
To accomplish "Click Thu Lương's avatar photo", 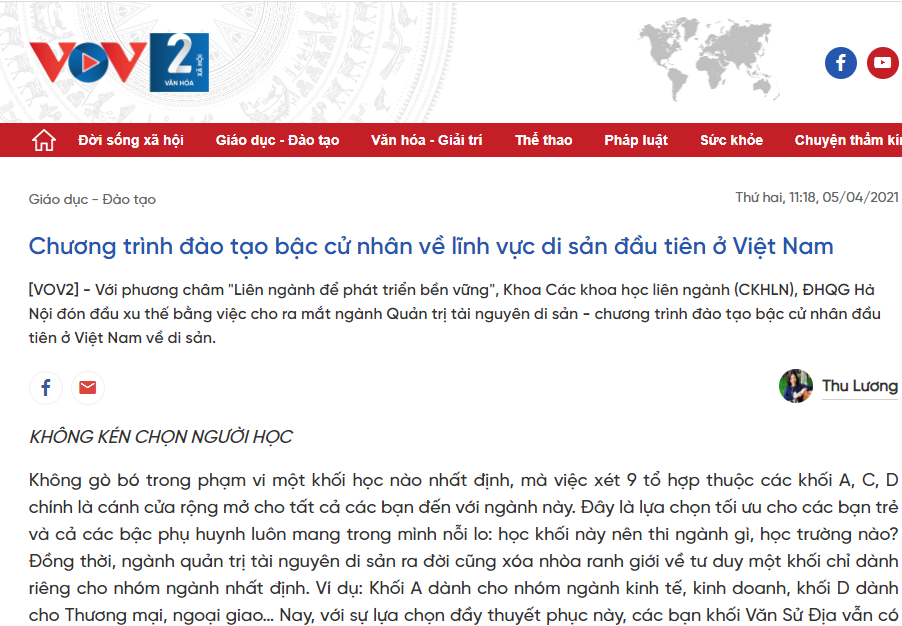I will [x=796, y=388].
